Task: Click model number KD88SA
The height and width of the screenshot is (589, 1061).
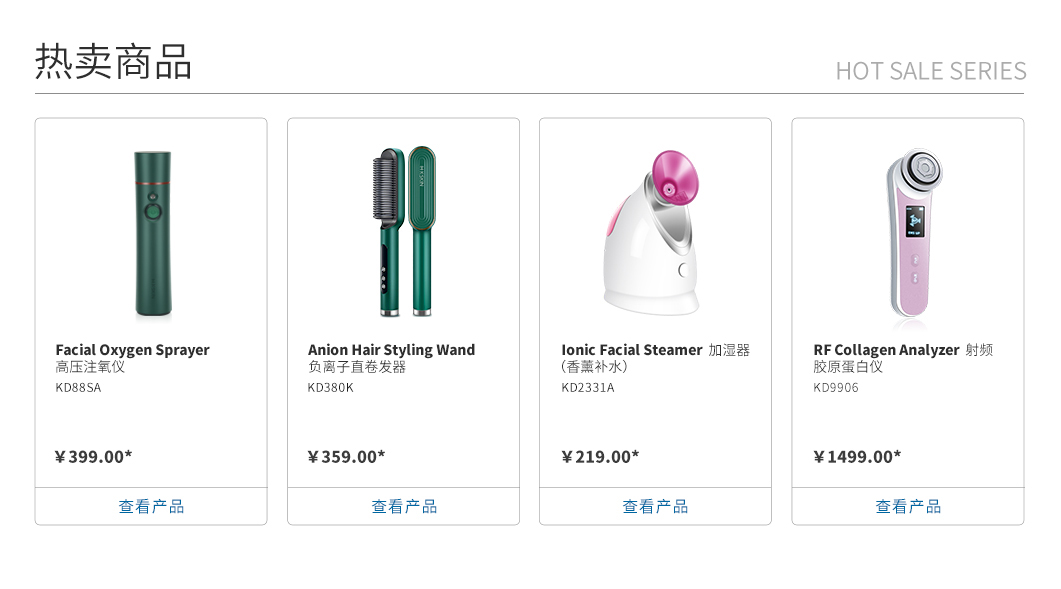Action: click(x=78, y=388)
